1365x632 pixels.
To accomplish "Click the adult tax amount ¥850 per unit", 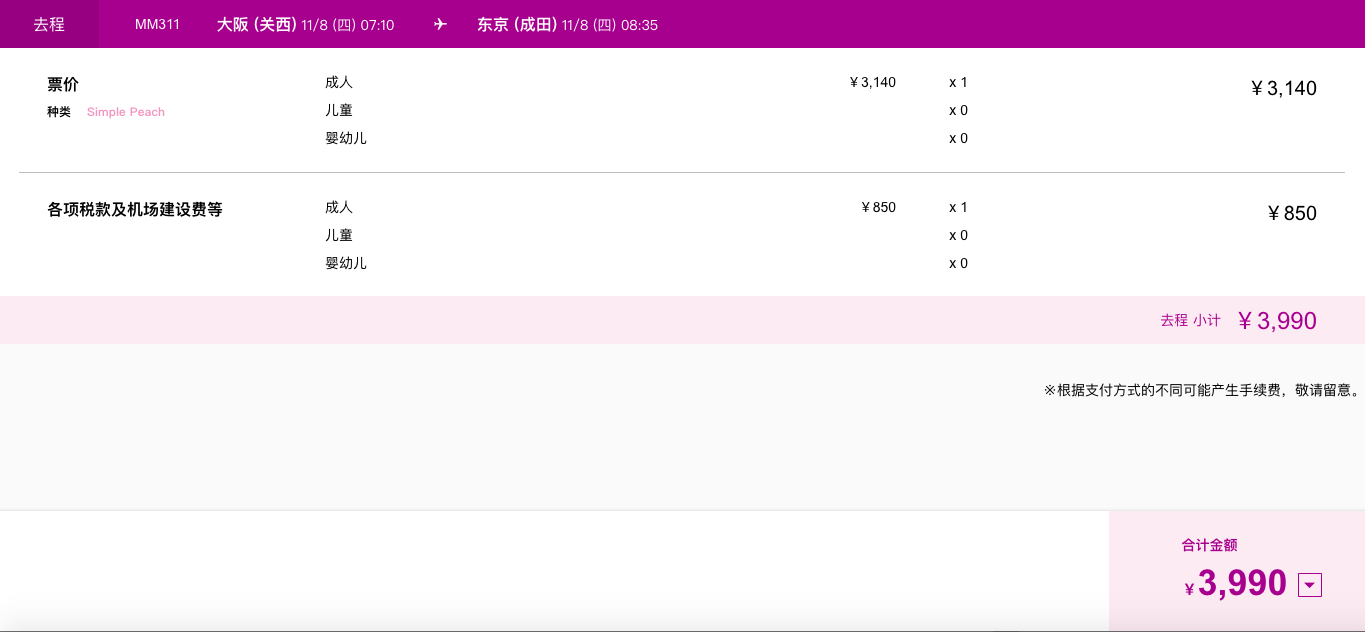I will [878, 207].
